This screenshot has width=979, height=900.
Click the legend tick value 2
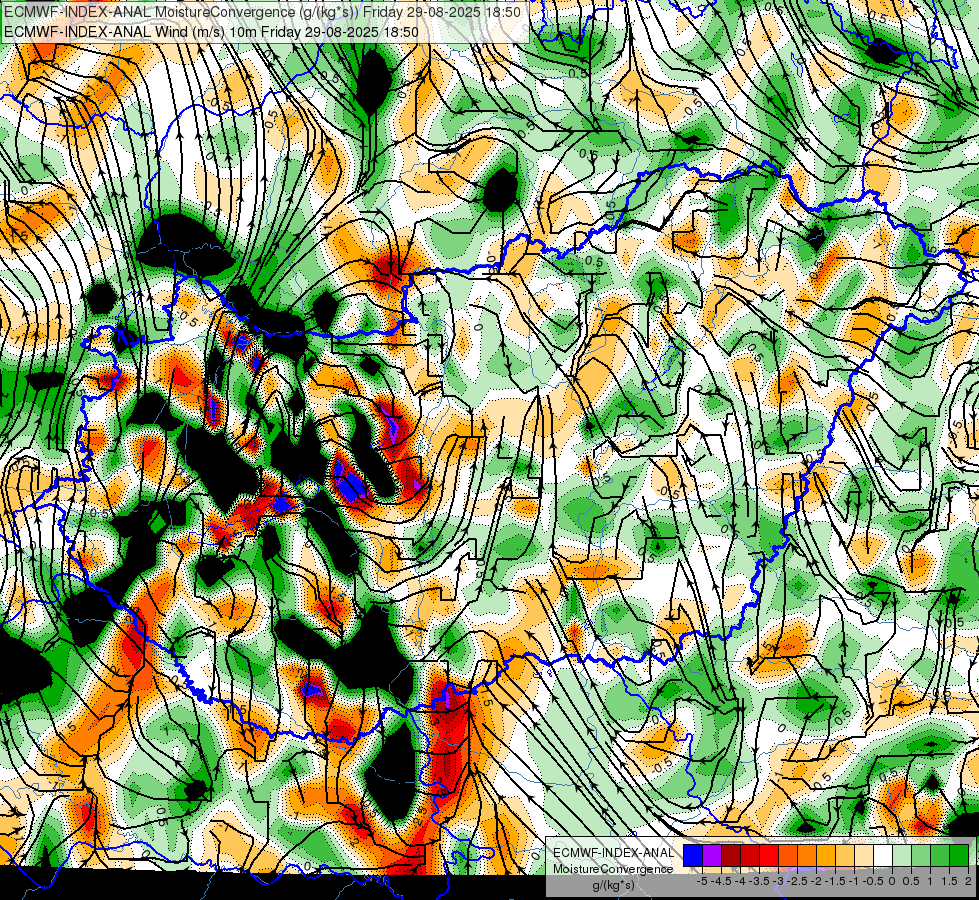968,881
